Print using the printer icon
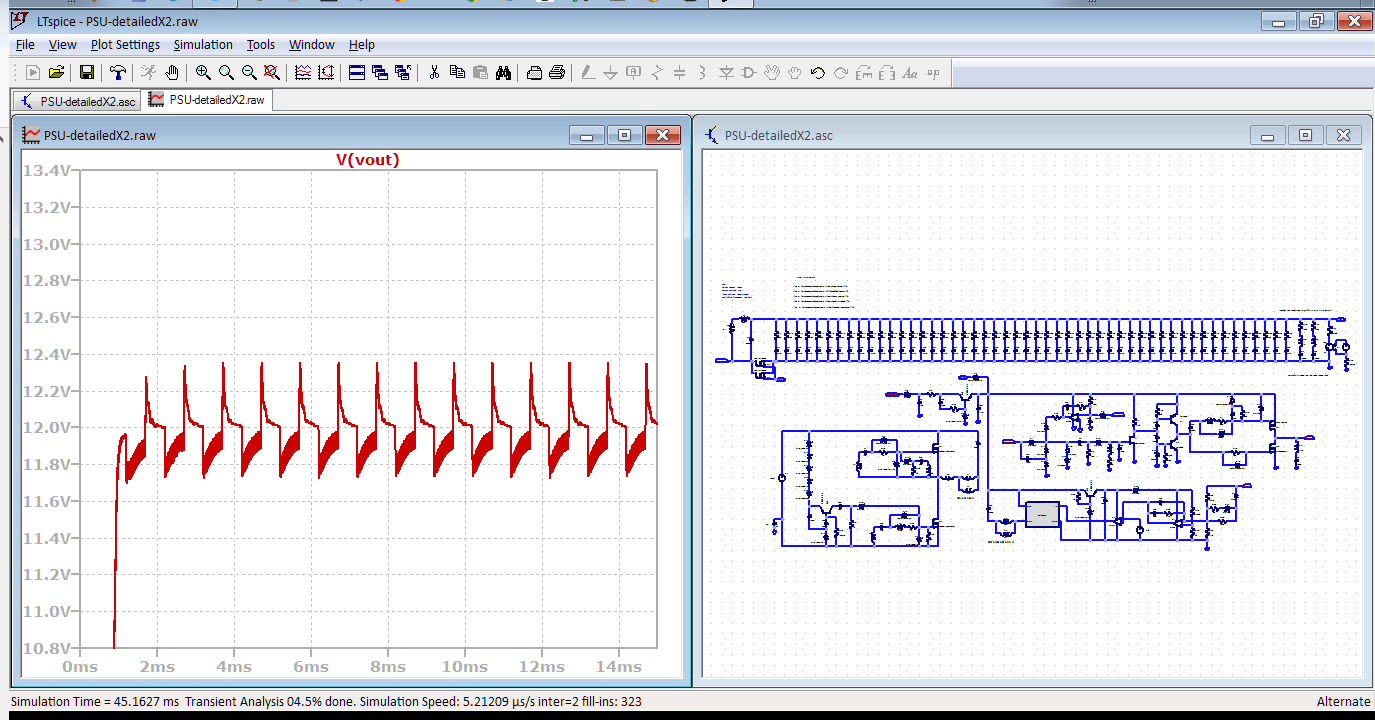 coord(557,72)
